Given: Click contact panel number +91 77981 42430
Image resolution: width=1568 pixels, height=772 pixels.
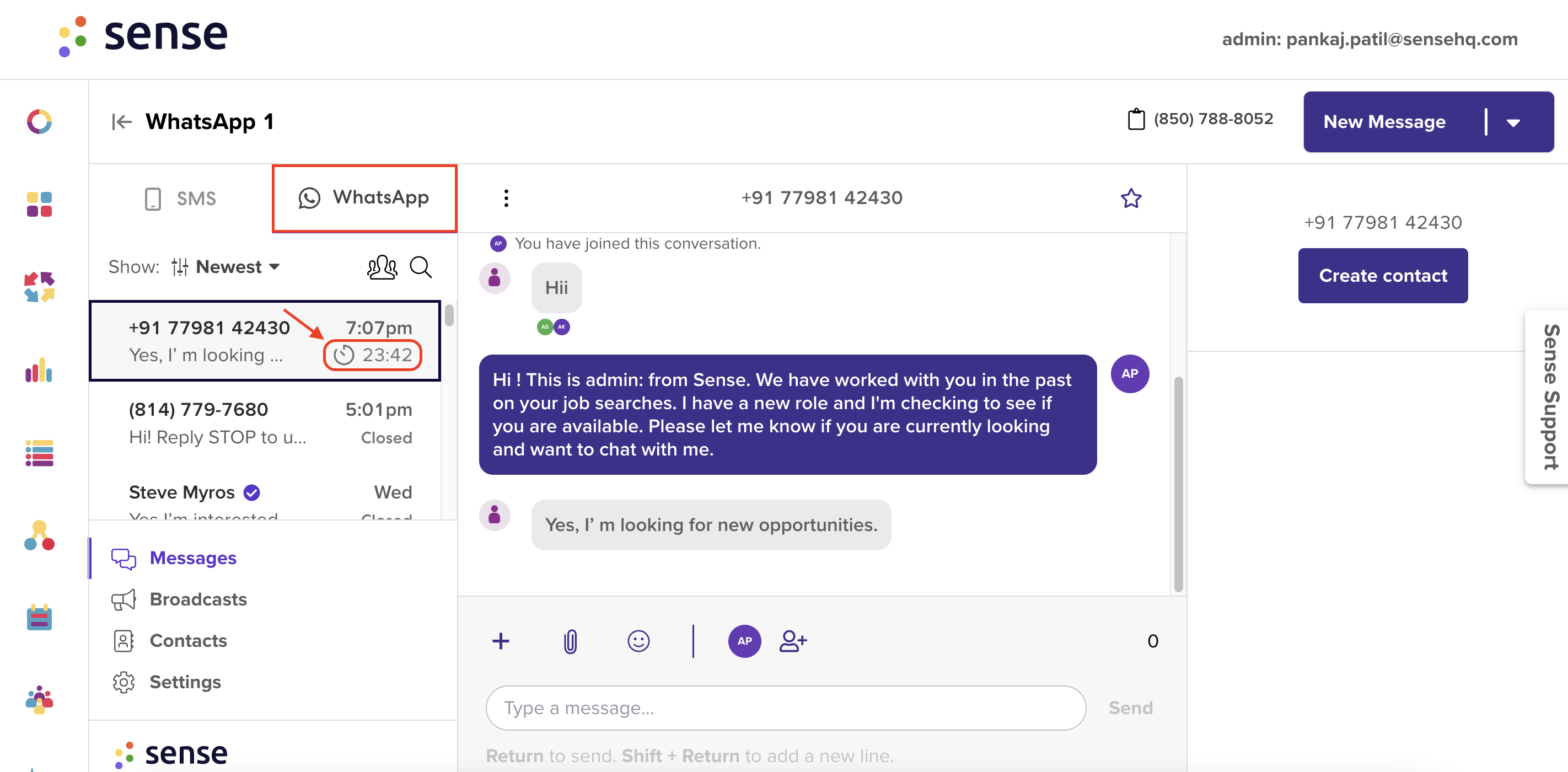Looking at the screenshot, I should 1382,222.
